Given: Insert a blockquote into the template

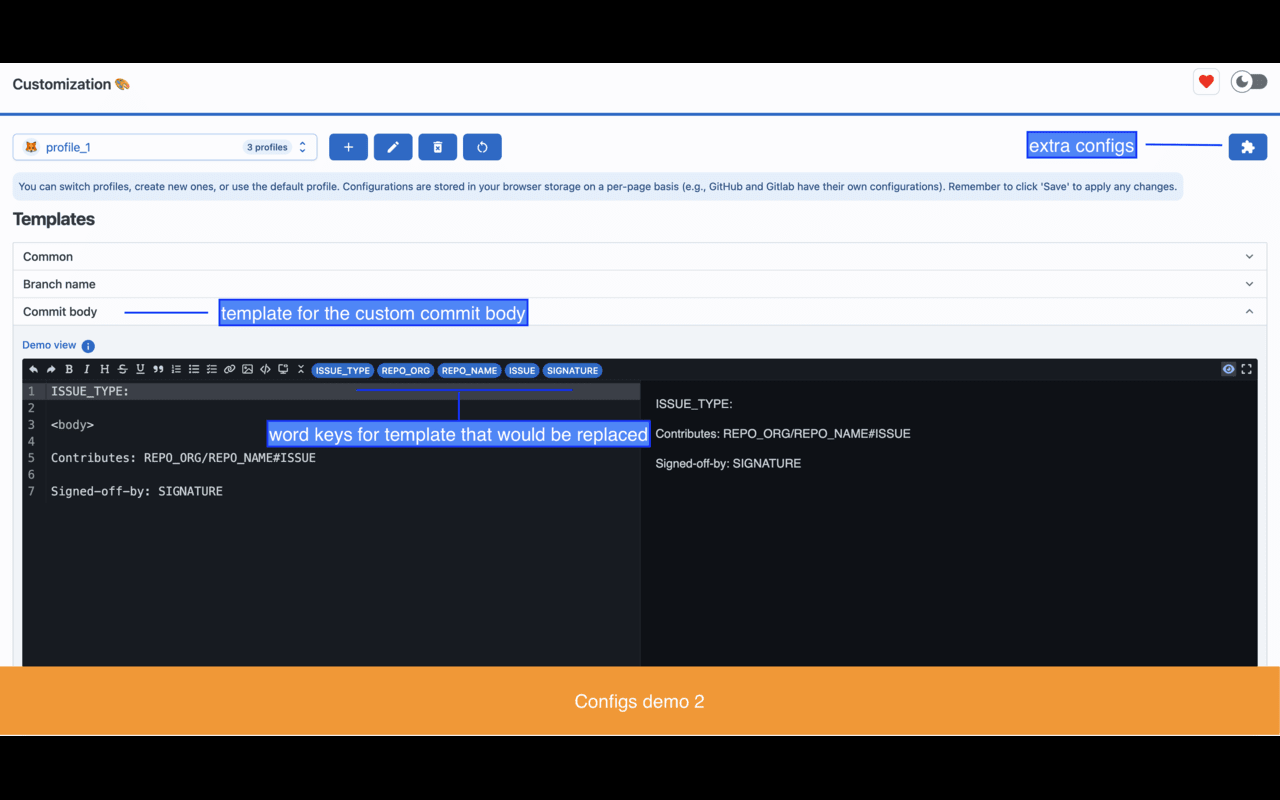Looking at the screenshot, I should (159, 369).
